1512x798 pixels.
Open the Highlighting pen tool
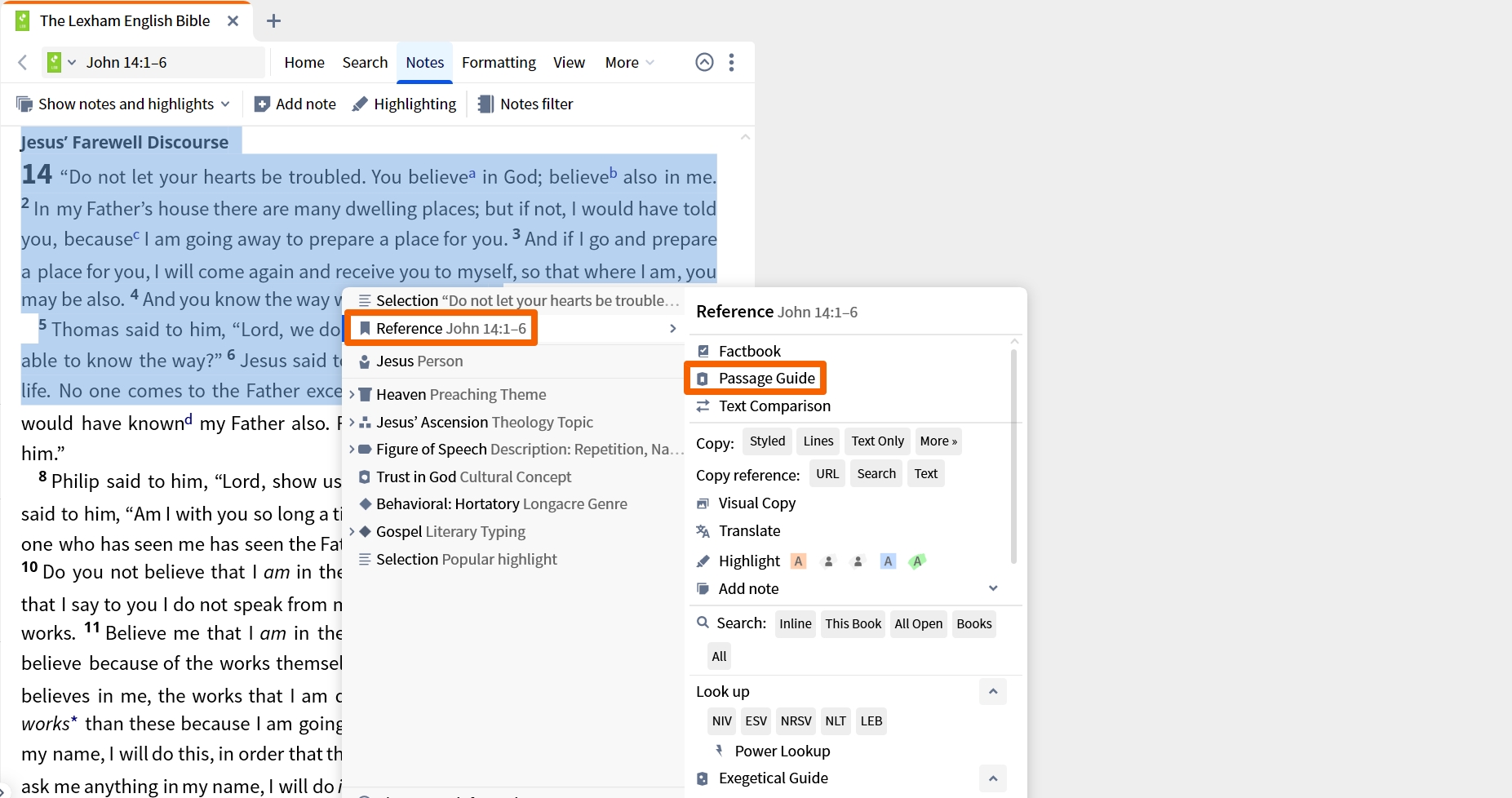pos(404,104)
